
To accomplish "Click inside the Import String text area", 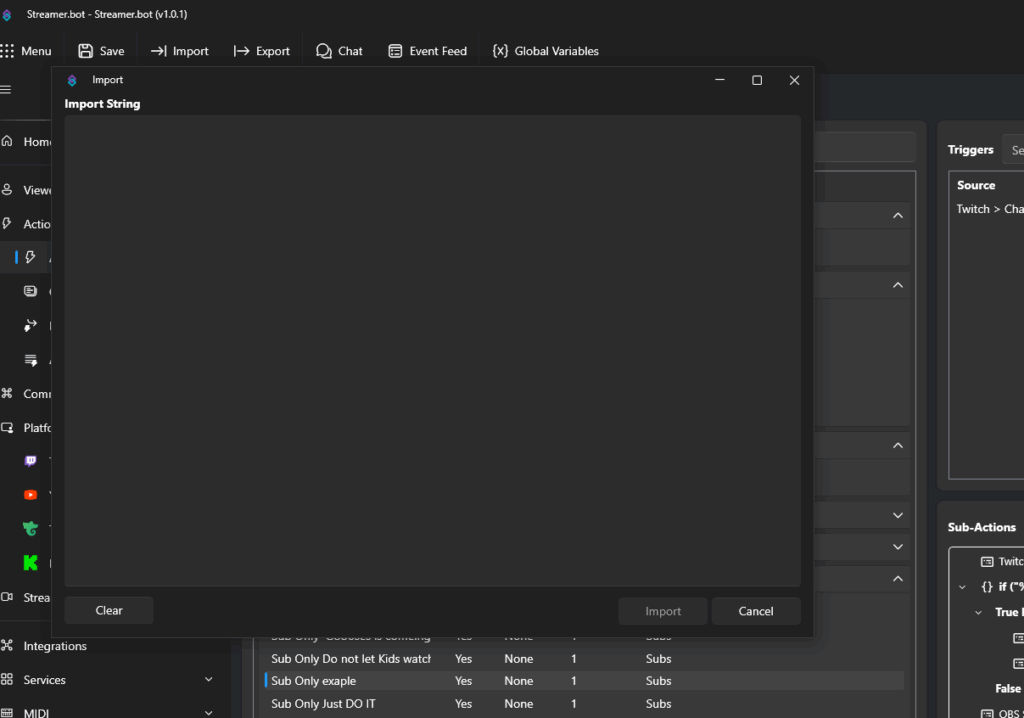I will pyautogui.click(x=432, y=350).
